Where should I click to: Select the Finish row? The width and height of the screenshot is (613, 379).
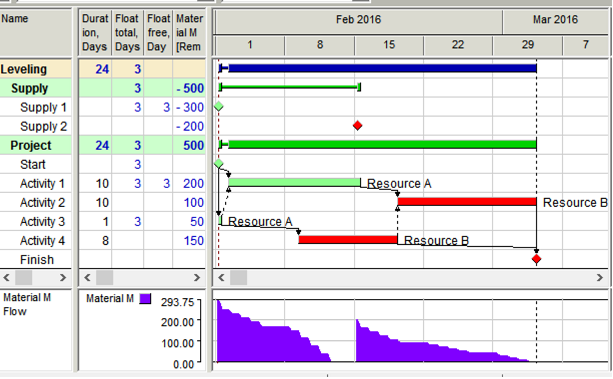click(36, 260)
